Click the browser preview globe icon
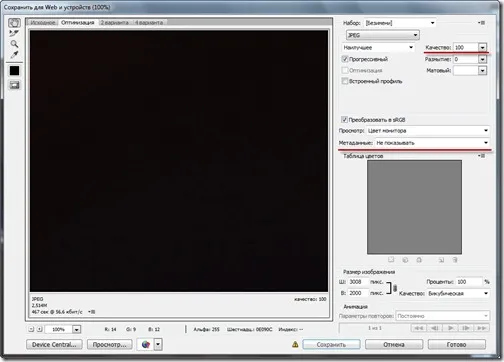The image size is (504, 362). click(145, 344)
